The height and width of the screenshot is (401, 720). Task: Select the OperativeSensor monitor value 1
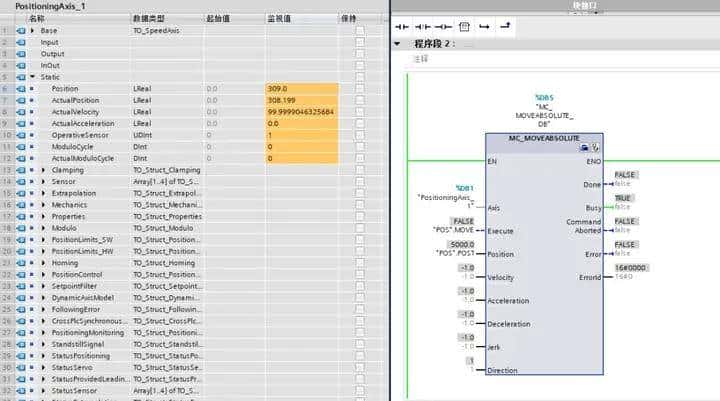[x=302, y=135]
